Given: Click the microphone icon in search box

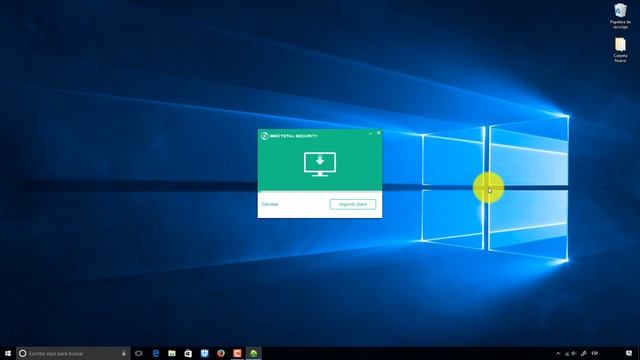Looking at the screenshot, I should click(124, 353).
